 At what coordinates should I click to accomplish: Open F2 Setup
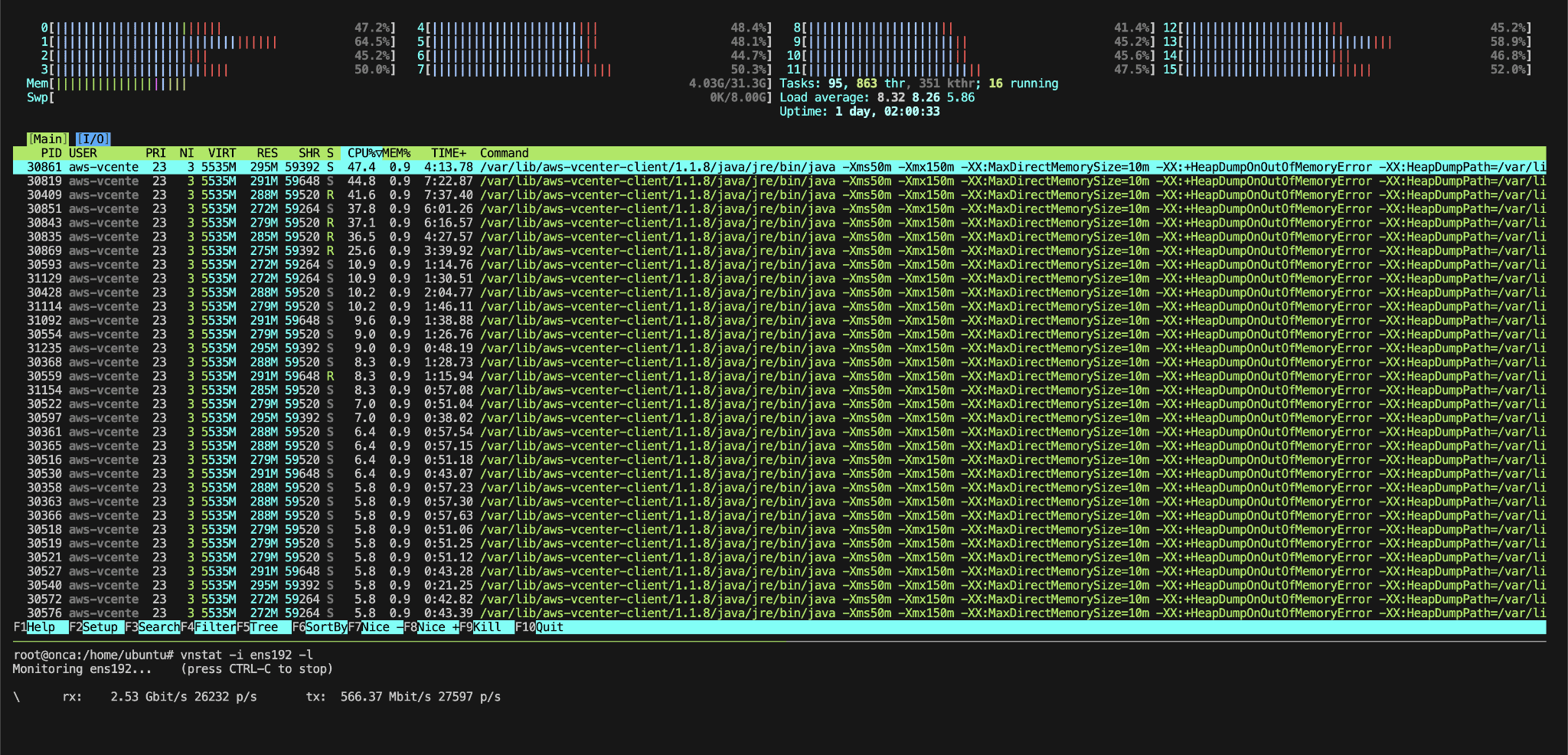(96, 627)
